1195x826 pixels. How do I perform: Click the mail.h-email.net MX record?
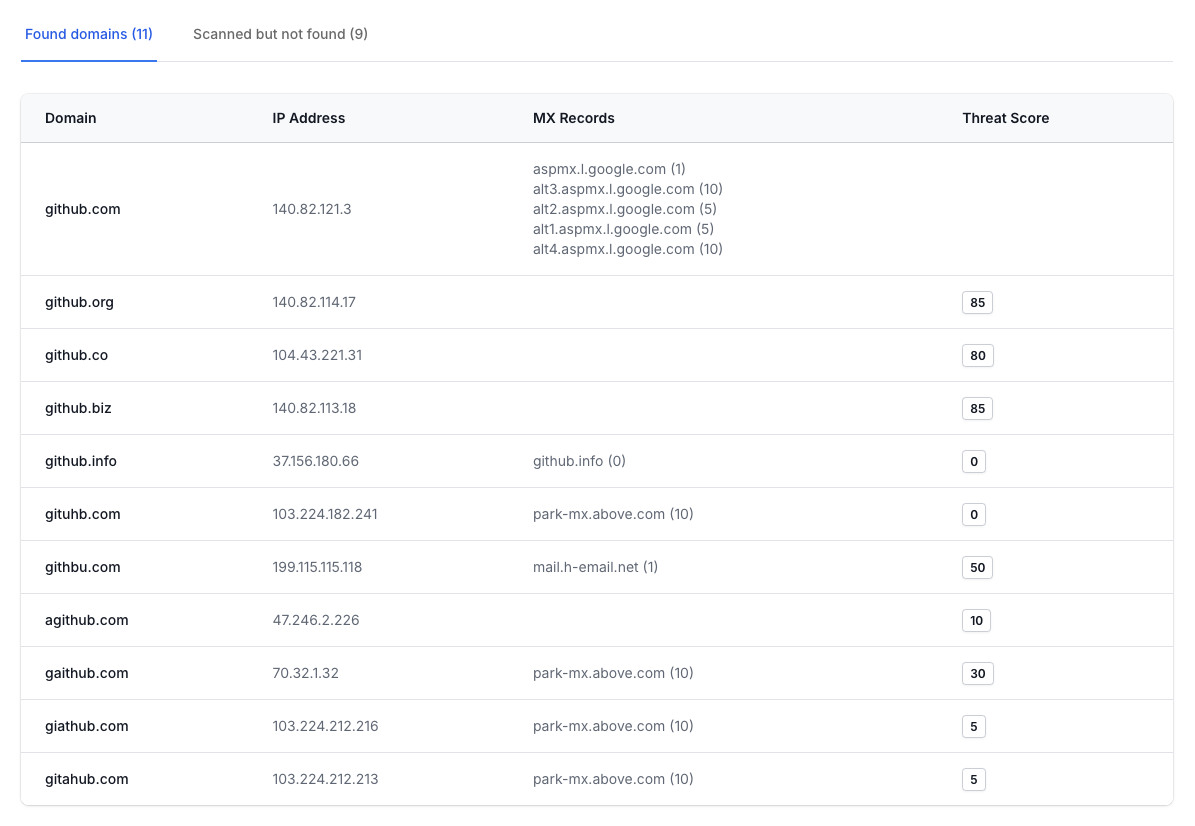[x=595, y=567]
